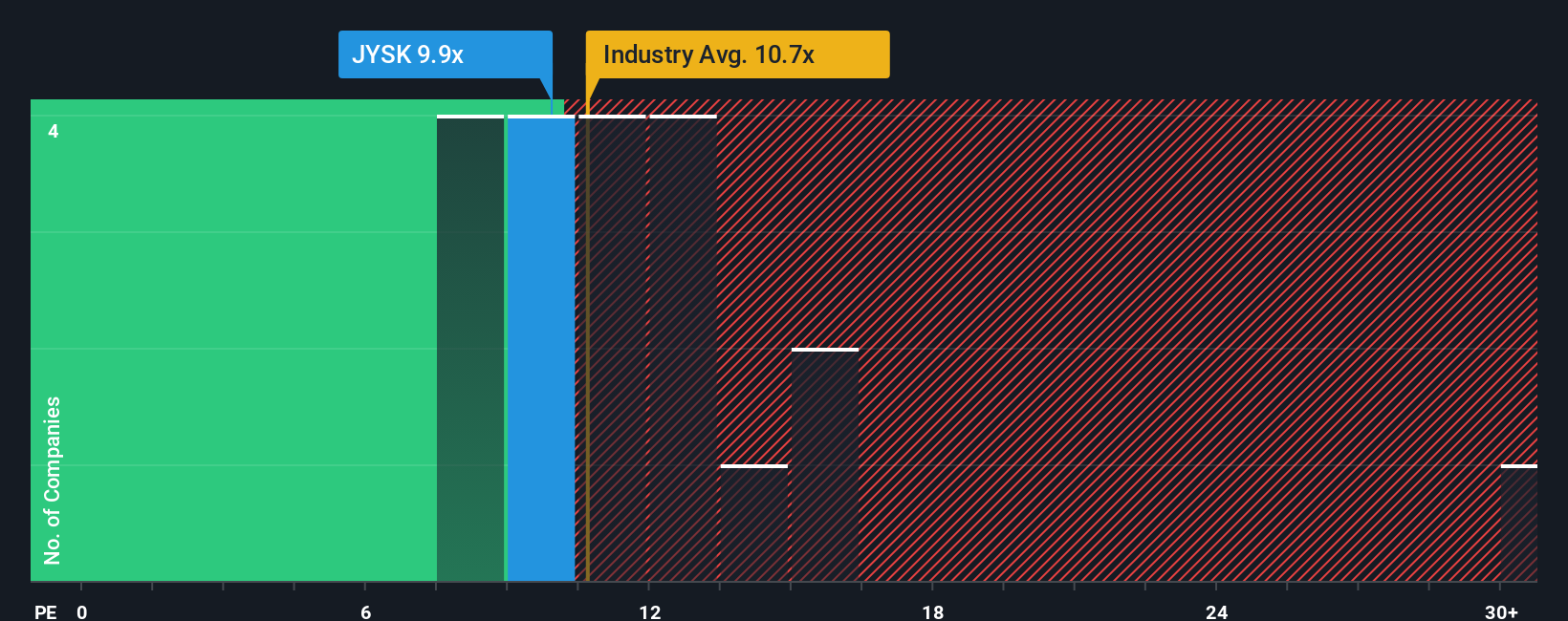This screenshot has width=1568, height=621.
Task: Click the axis label 30+
Action: 1501,611
